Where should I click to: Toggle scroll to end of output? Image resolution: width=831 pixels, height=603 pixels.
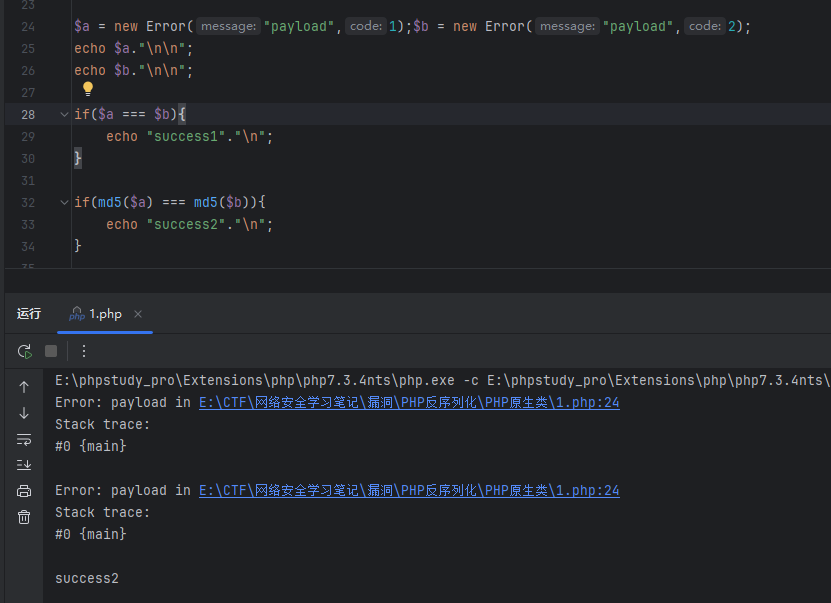tap(24, 465)
